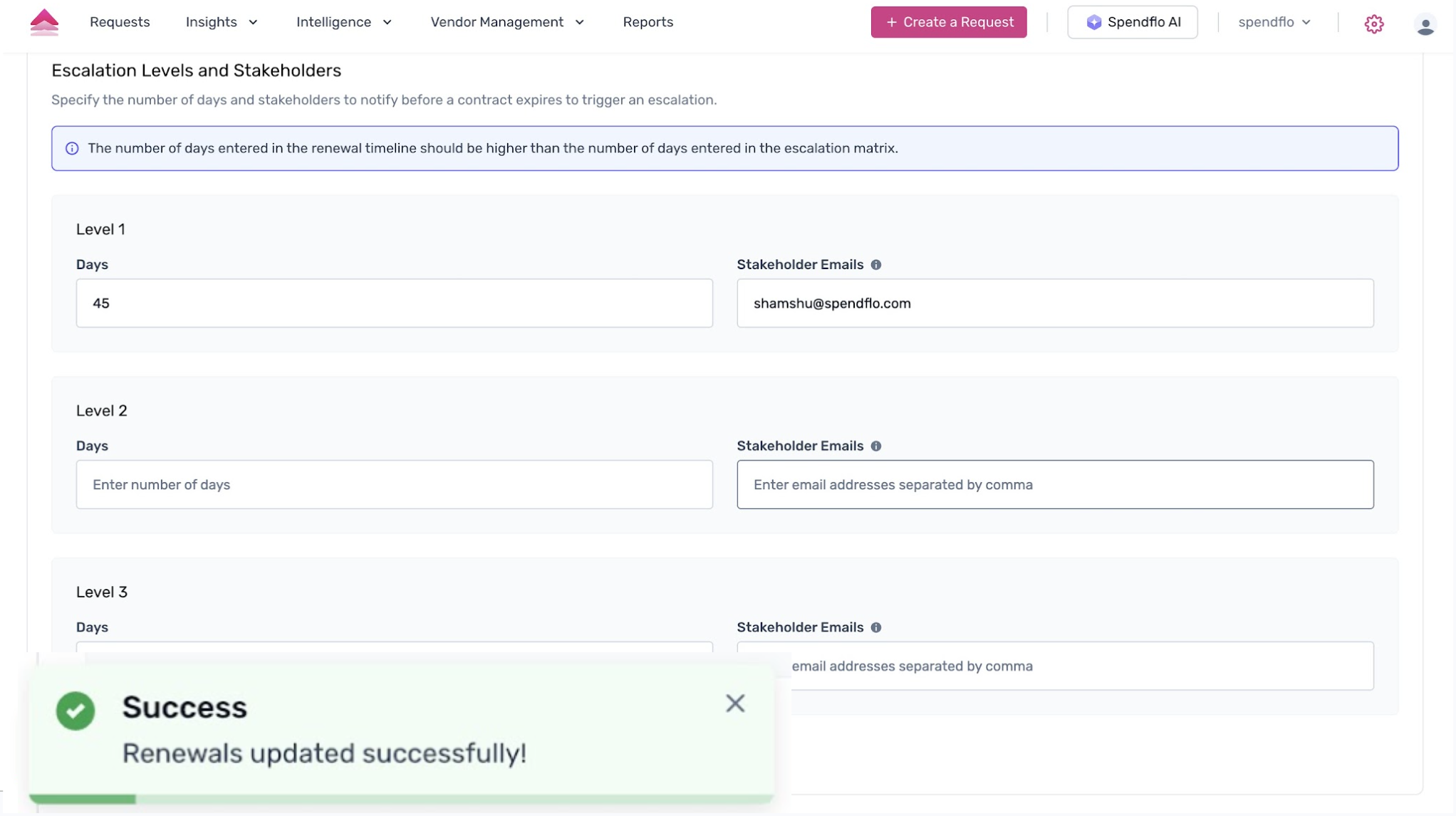Click the Level 1 Stakeholder Emails field
The image size is (1456, 816).
point(1054,303)
